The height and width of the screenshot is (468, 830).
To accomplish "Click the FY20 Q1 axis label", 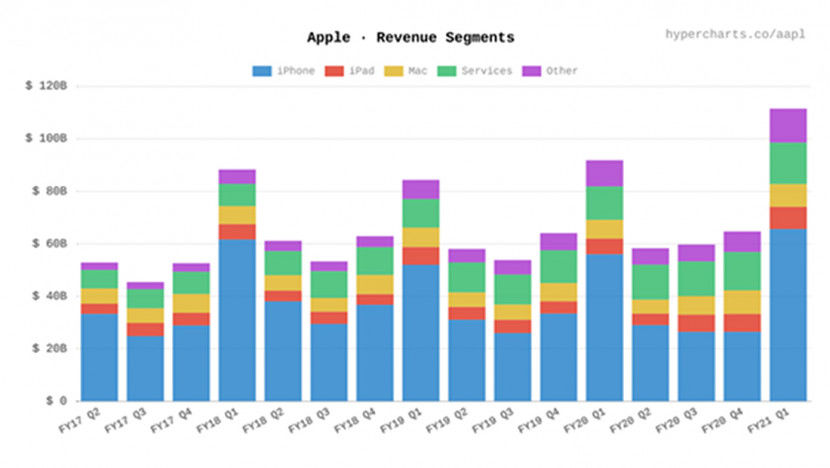I will 584,421.
